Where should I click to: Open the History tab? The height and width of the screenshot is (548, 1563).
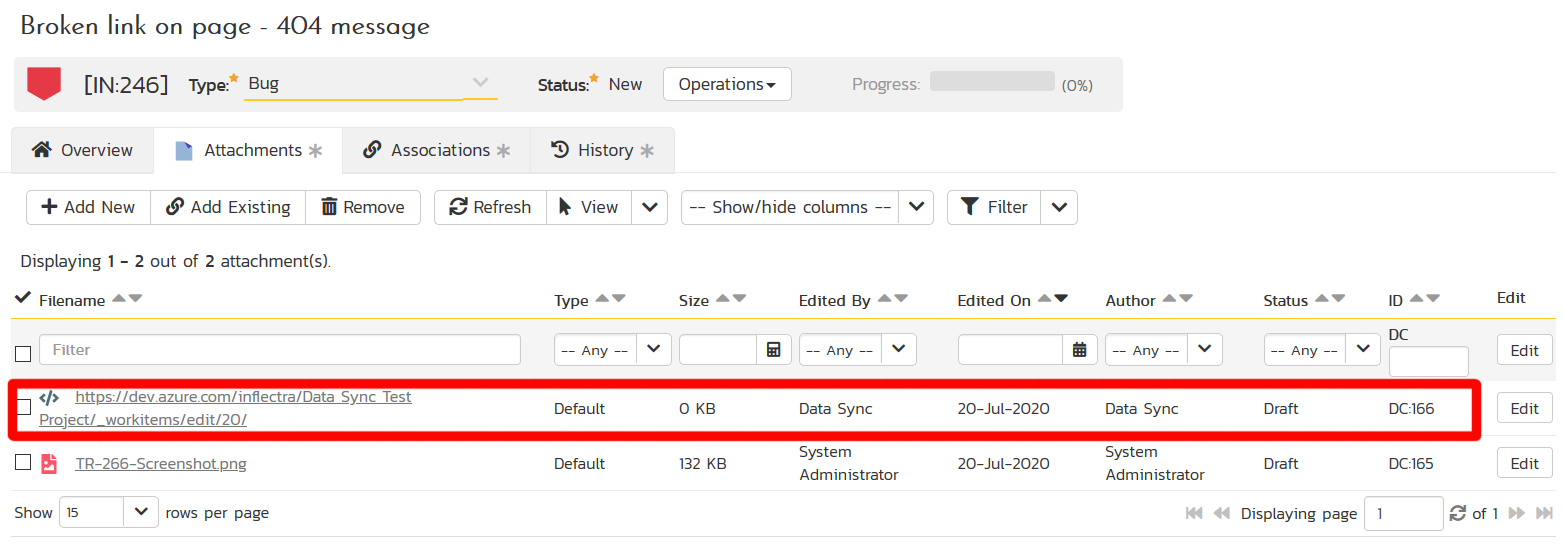(x=602, y=150)
